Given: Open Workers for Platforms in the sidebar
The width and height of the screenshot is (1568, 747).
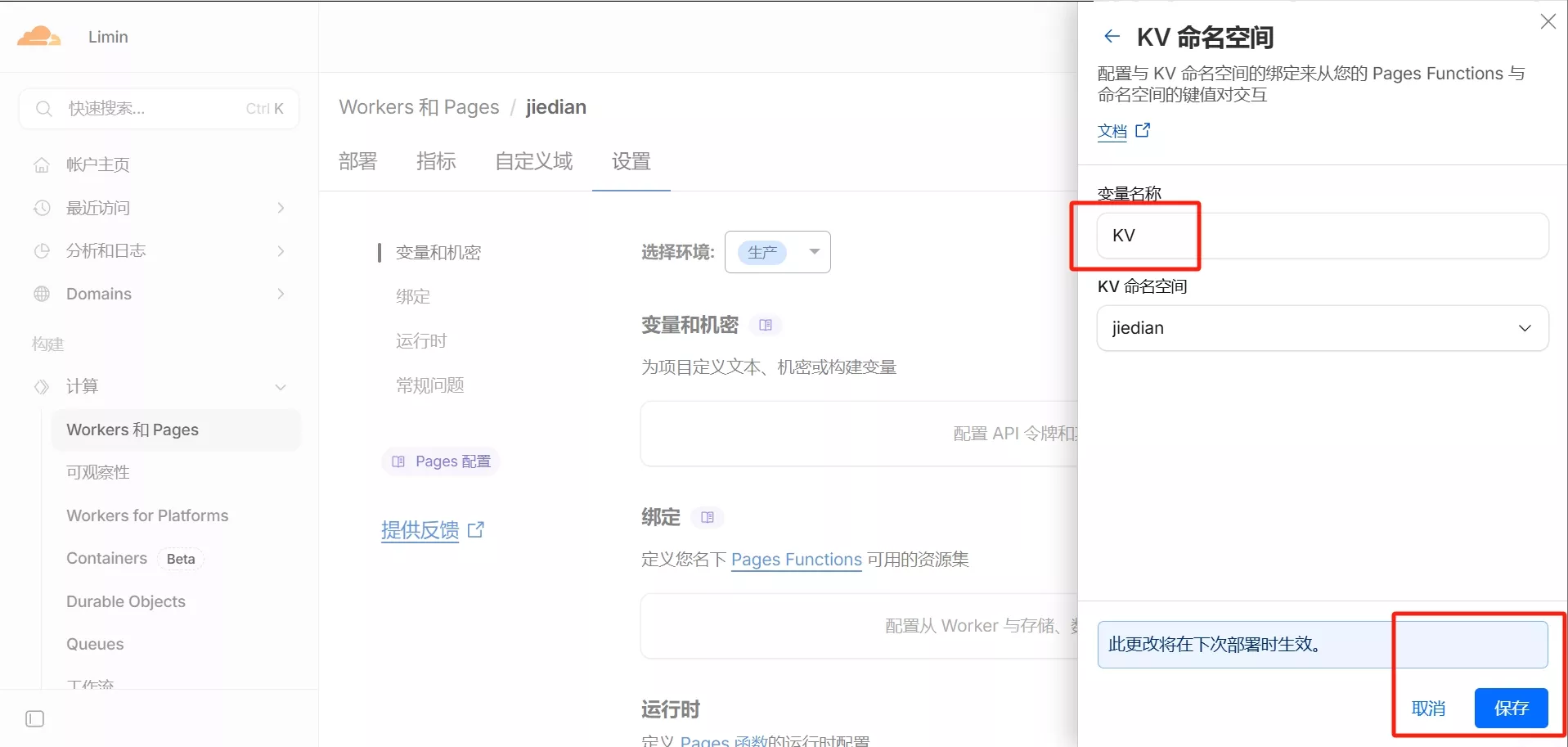Looking at the screenshot, I should (147, 515).
